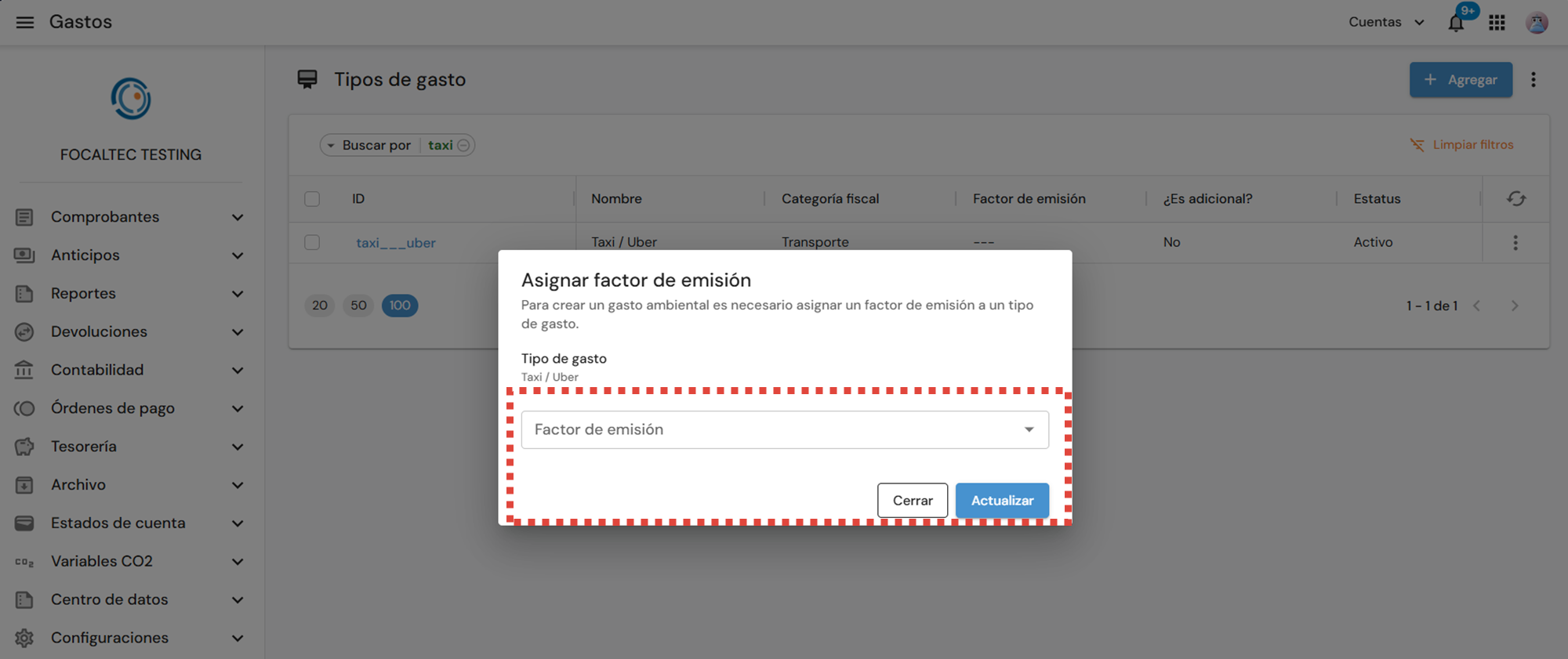Image resolution: width=1568 pixels, height=659 pixels.
Task: Sort by Categoría fiscal column header
Action: coord(830,199)
